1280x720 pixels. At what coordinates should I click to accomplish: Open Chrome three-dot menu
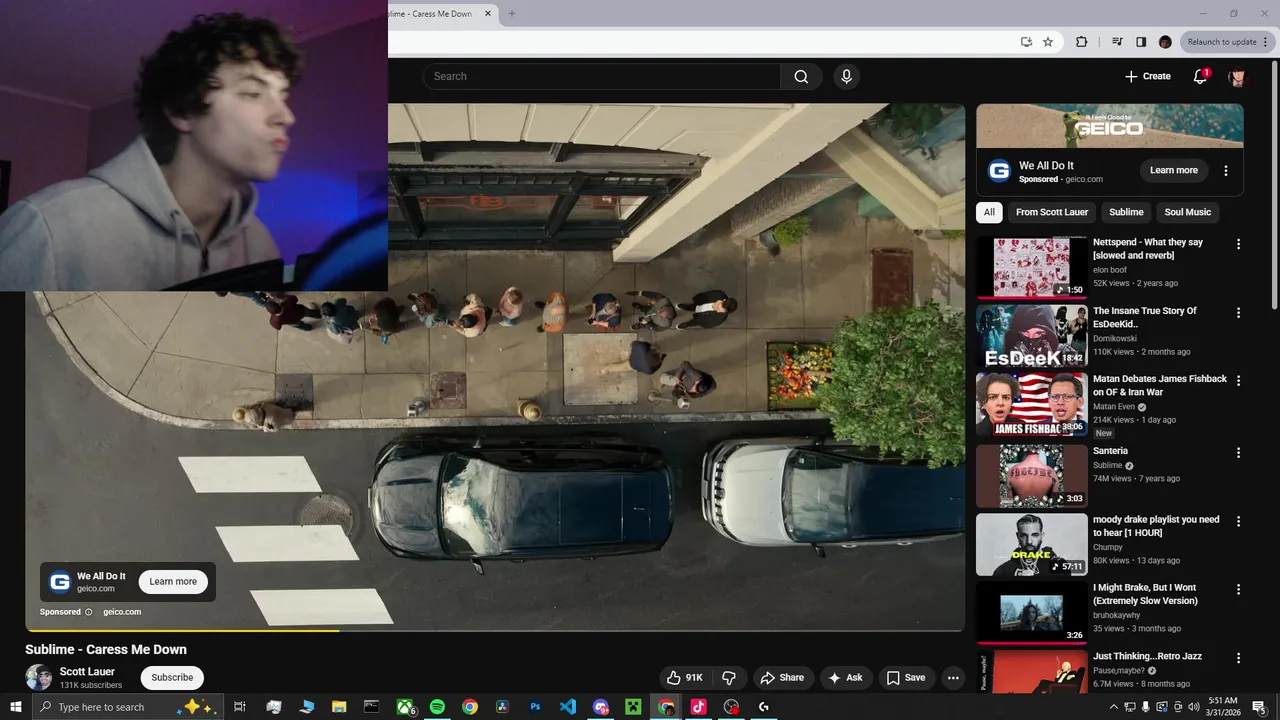1267,42
